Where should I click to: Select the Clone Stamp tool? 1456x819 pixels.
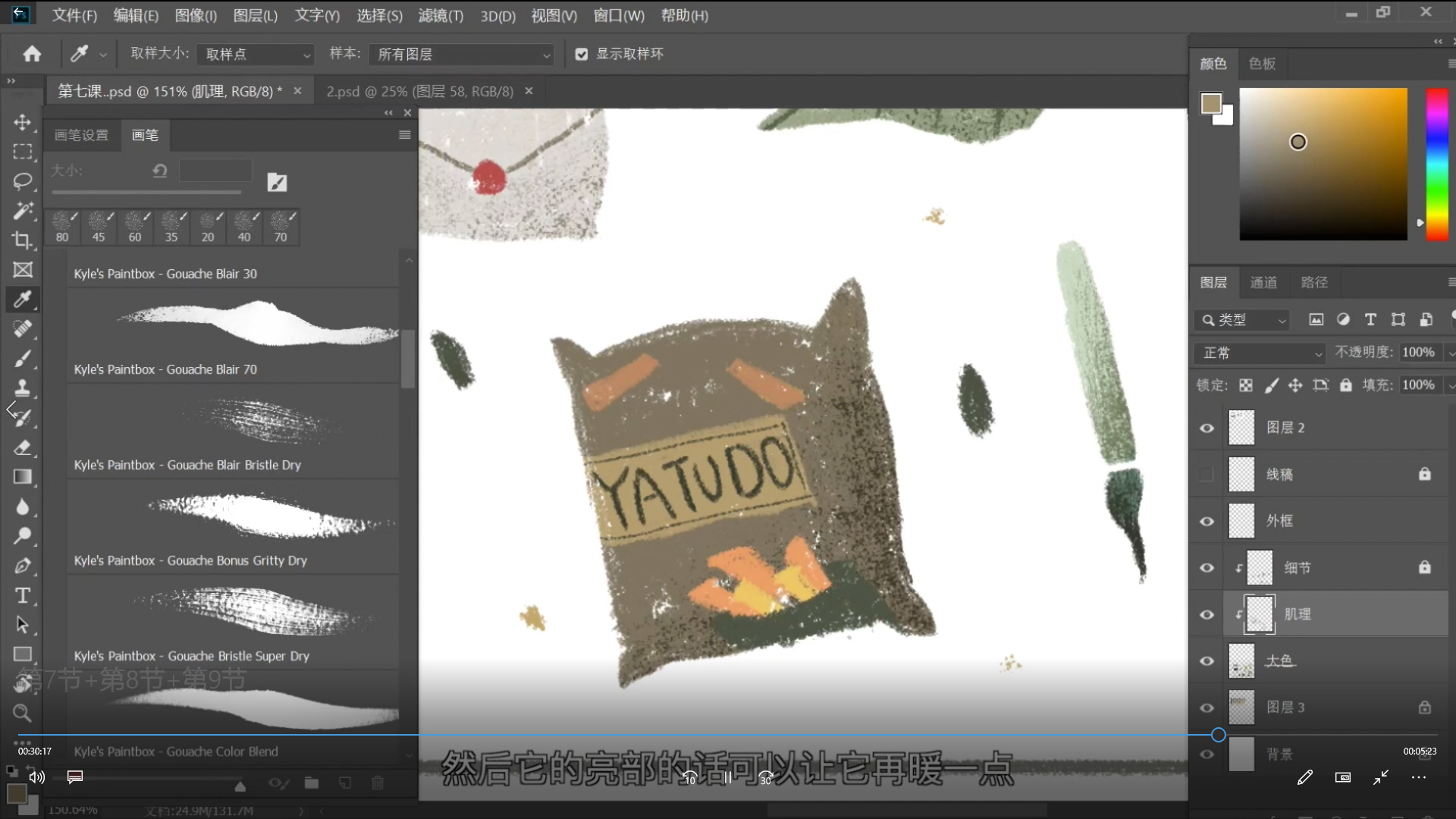pos(23,388)
